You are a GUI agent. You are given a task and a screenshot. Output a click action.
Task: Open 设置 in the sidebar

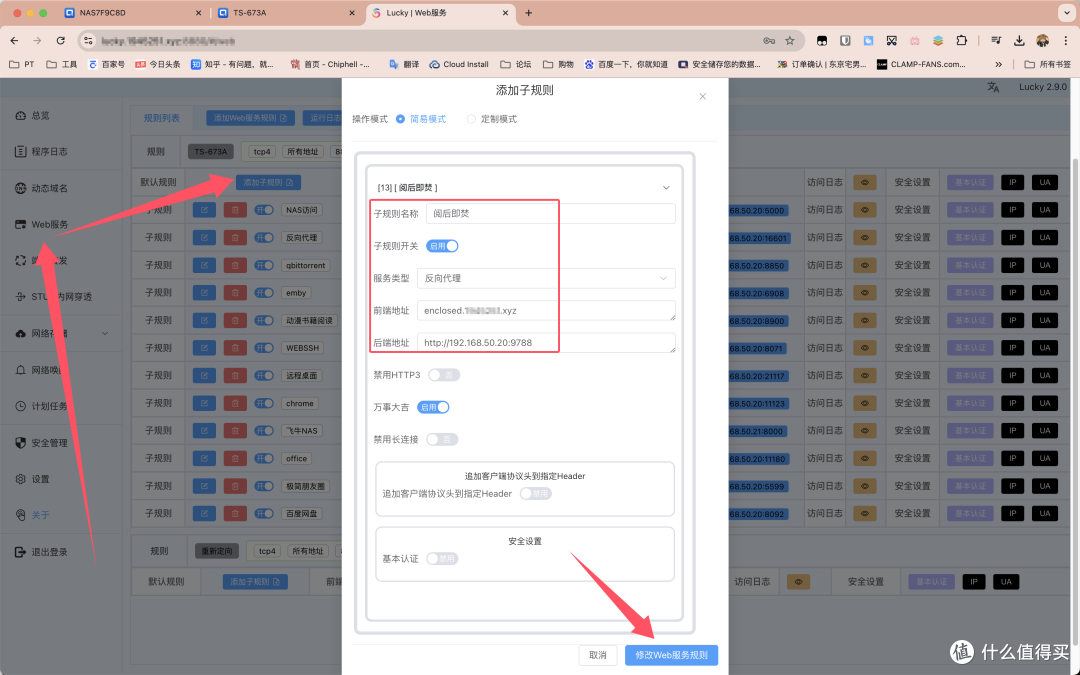[32, 479]
